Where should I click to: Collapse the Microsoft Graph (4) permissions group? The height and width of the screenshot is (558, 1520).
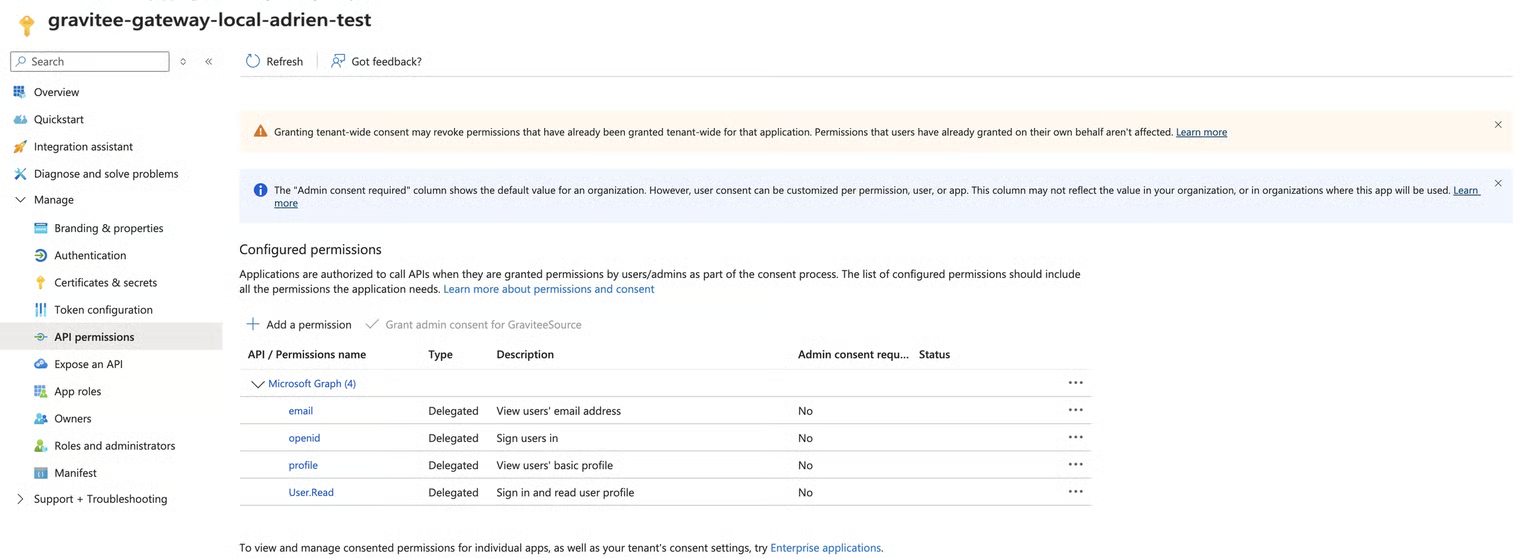tap(257, 384)
